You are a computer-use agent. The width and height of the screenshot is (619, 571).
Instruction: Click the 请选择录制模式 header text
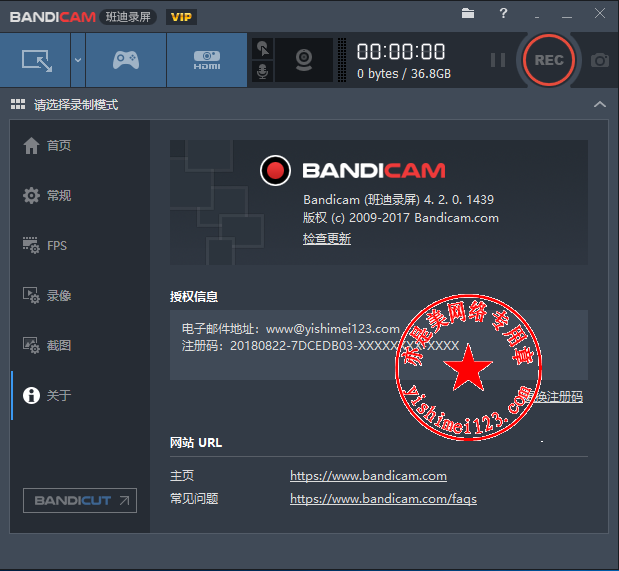76,105
